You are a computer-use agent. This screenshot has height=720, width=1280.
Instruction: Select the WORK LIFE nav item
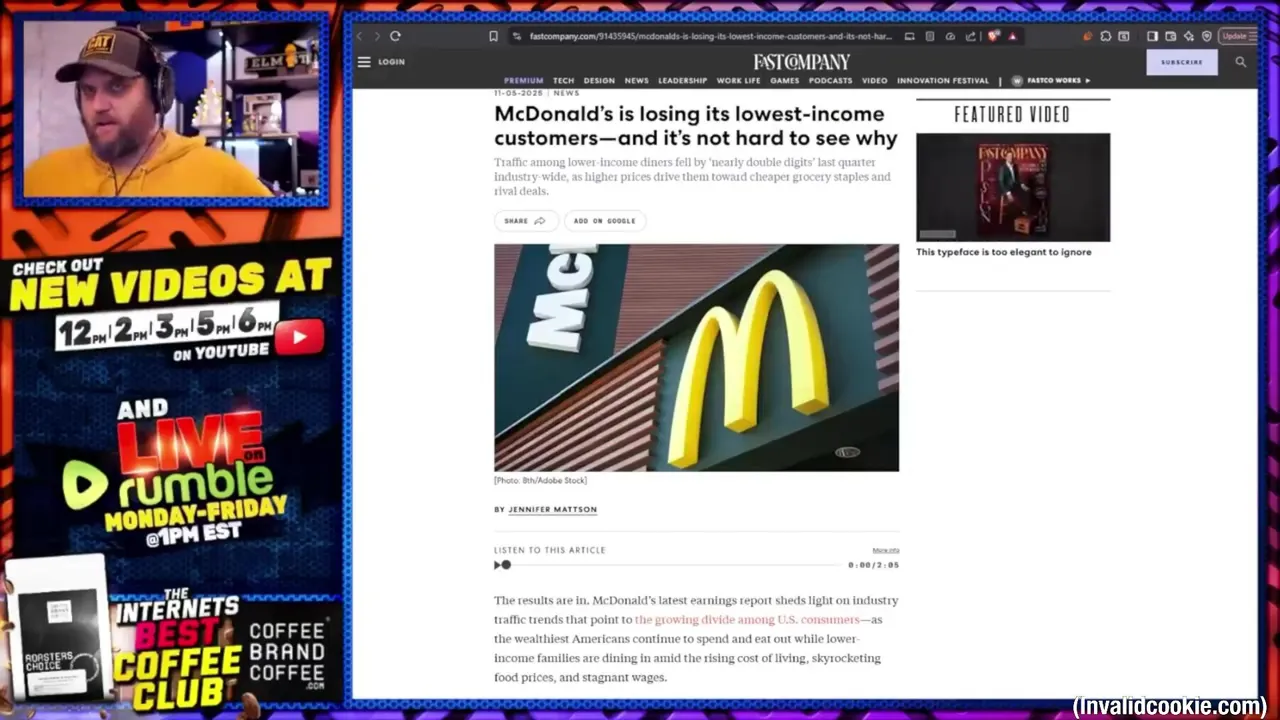click(x=738, y=81)
